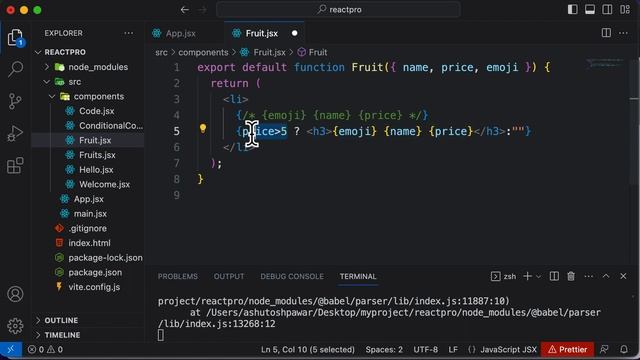The image size is (640, 360).
Task: Switch to the App.jsx editor tab
Action: pos(180,33)
